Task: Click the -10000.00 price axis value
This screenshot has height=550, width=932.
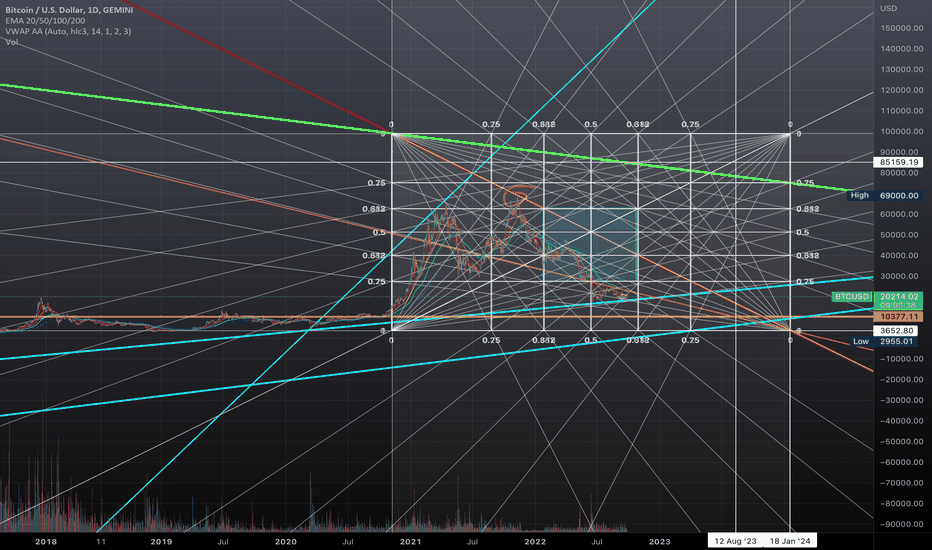Action: pos(902,359)
